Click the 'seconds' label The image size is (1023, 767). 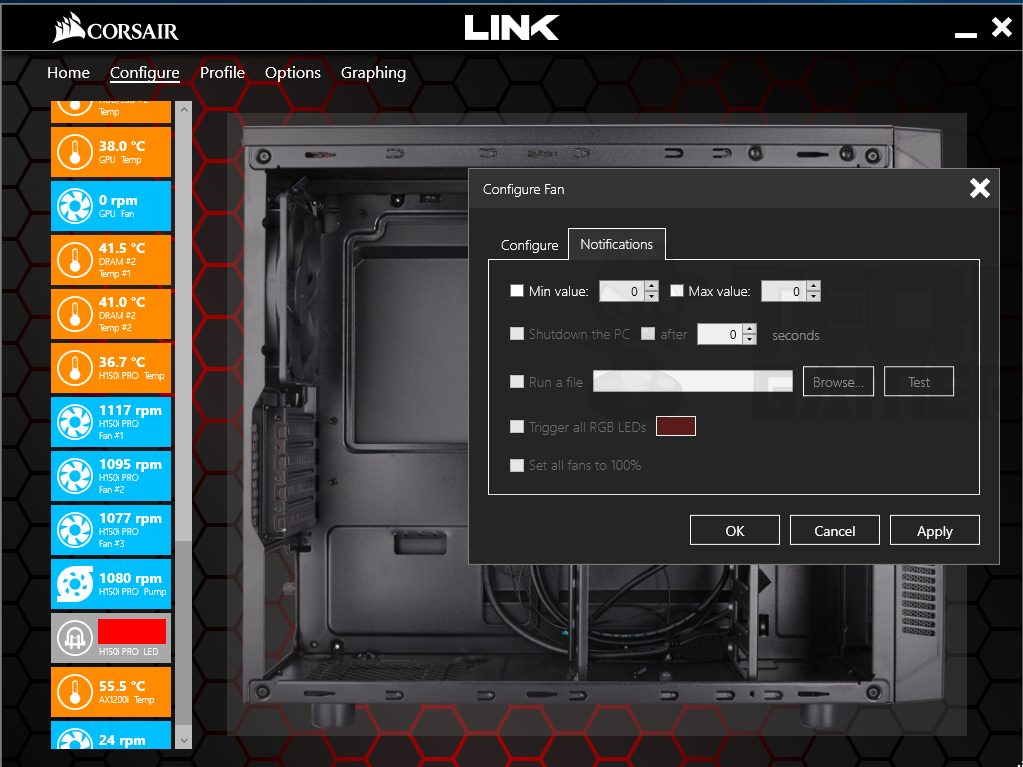click(x=795, y=335)
